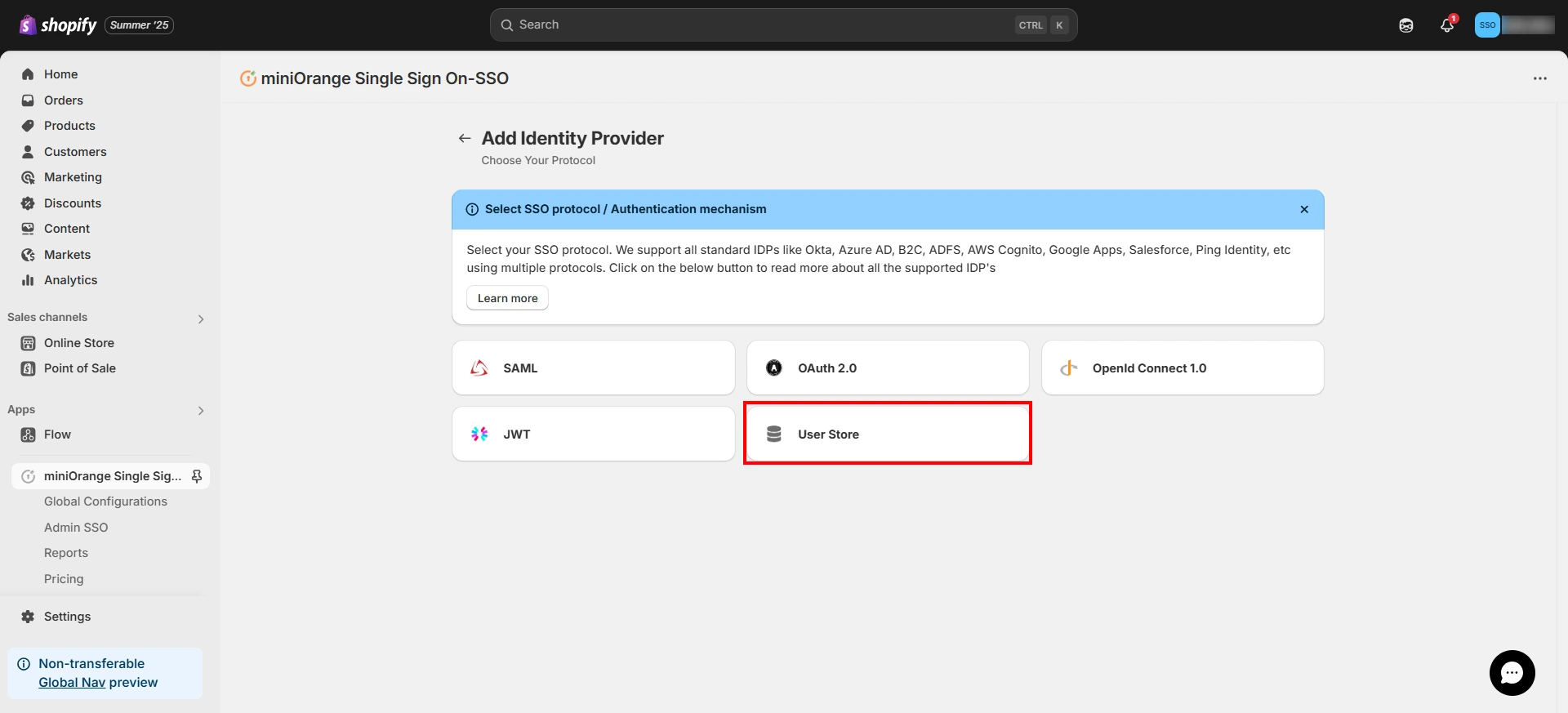The width and height of the screenshot is (1568, 713).
Task: Open Reports submenu item
Action: 66,553
